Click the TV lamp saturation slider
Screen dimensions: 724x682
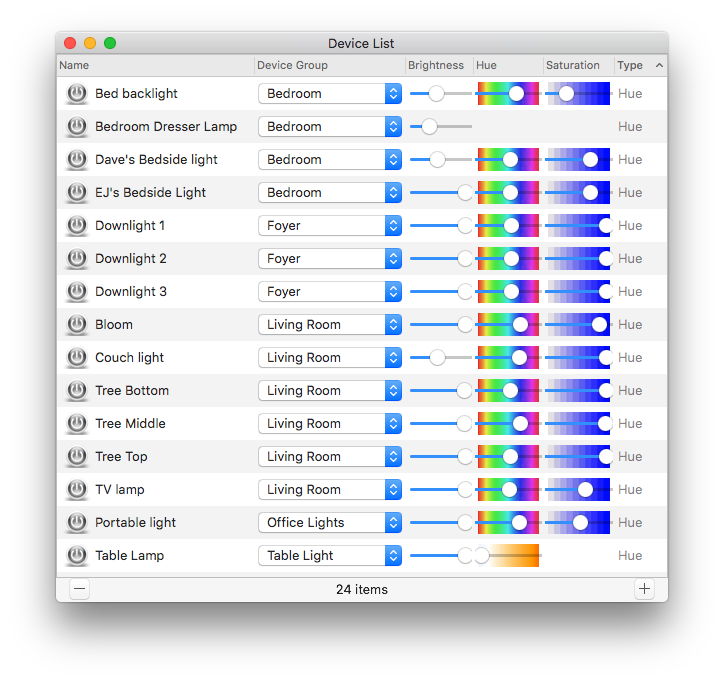coord(579,490)
